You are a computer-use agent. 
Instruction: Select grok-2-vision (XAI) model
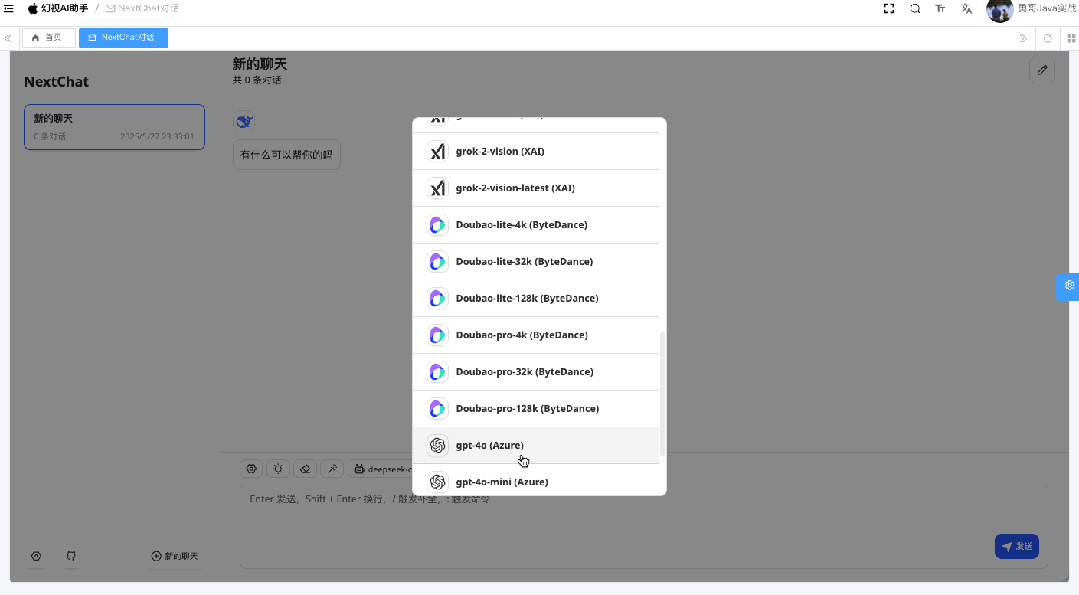click(x=536, y=151)
